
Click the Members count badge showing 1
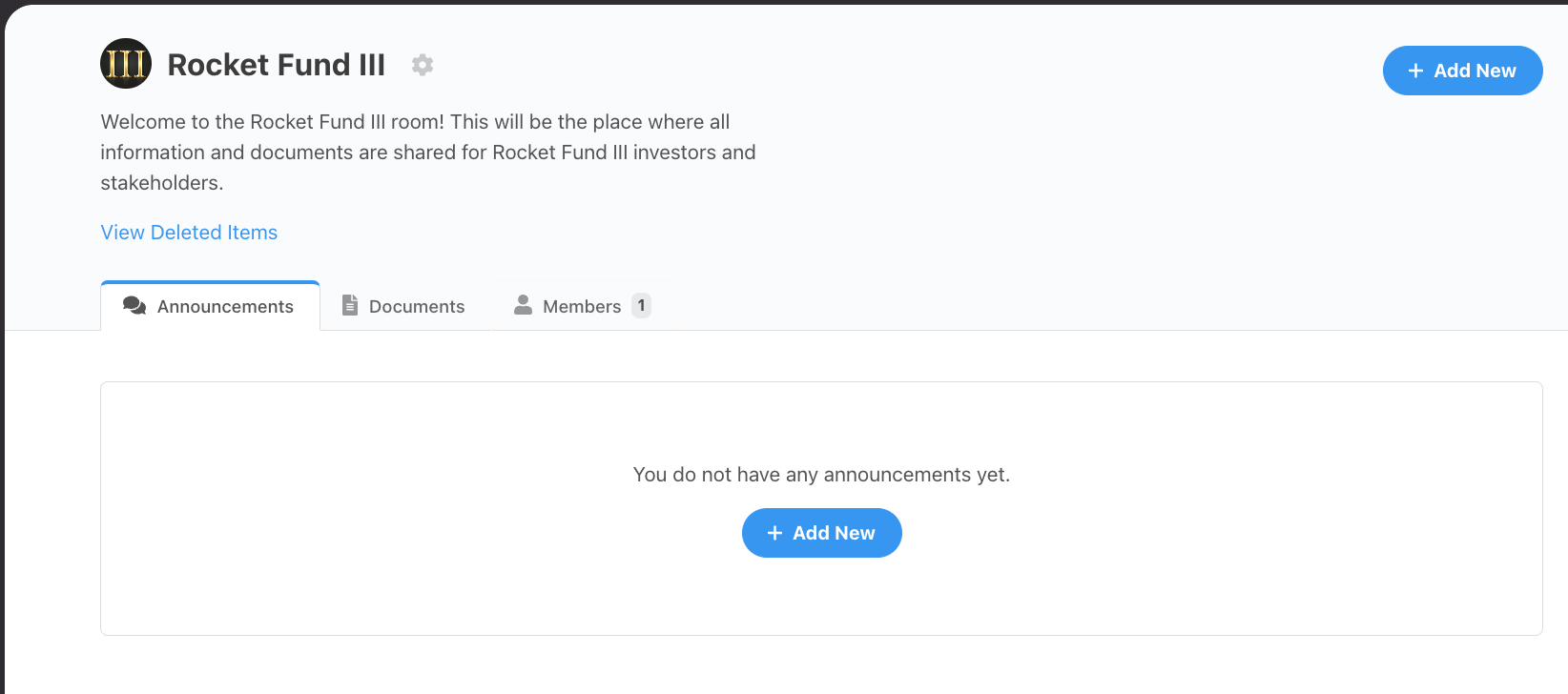pyautogui.click(x=641, y=305)
